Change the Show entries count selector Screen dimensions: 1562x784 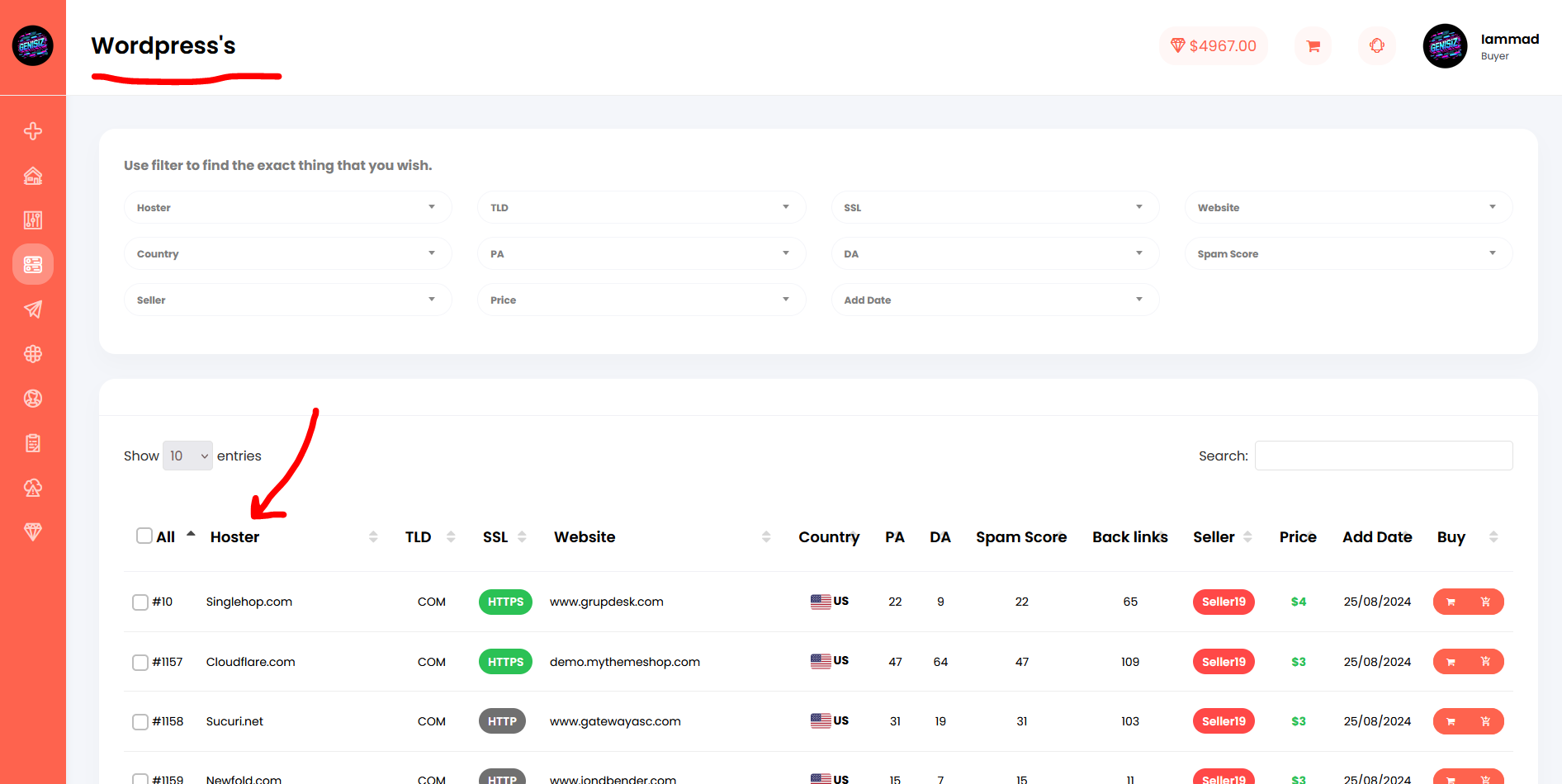(x=187, y=456)
